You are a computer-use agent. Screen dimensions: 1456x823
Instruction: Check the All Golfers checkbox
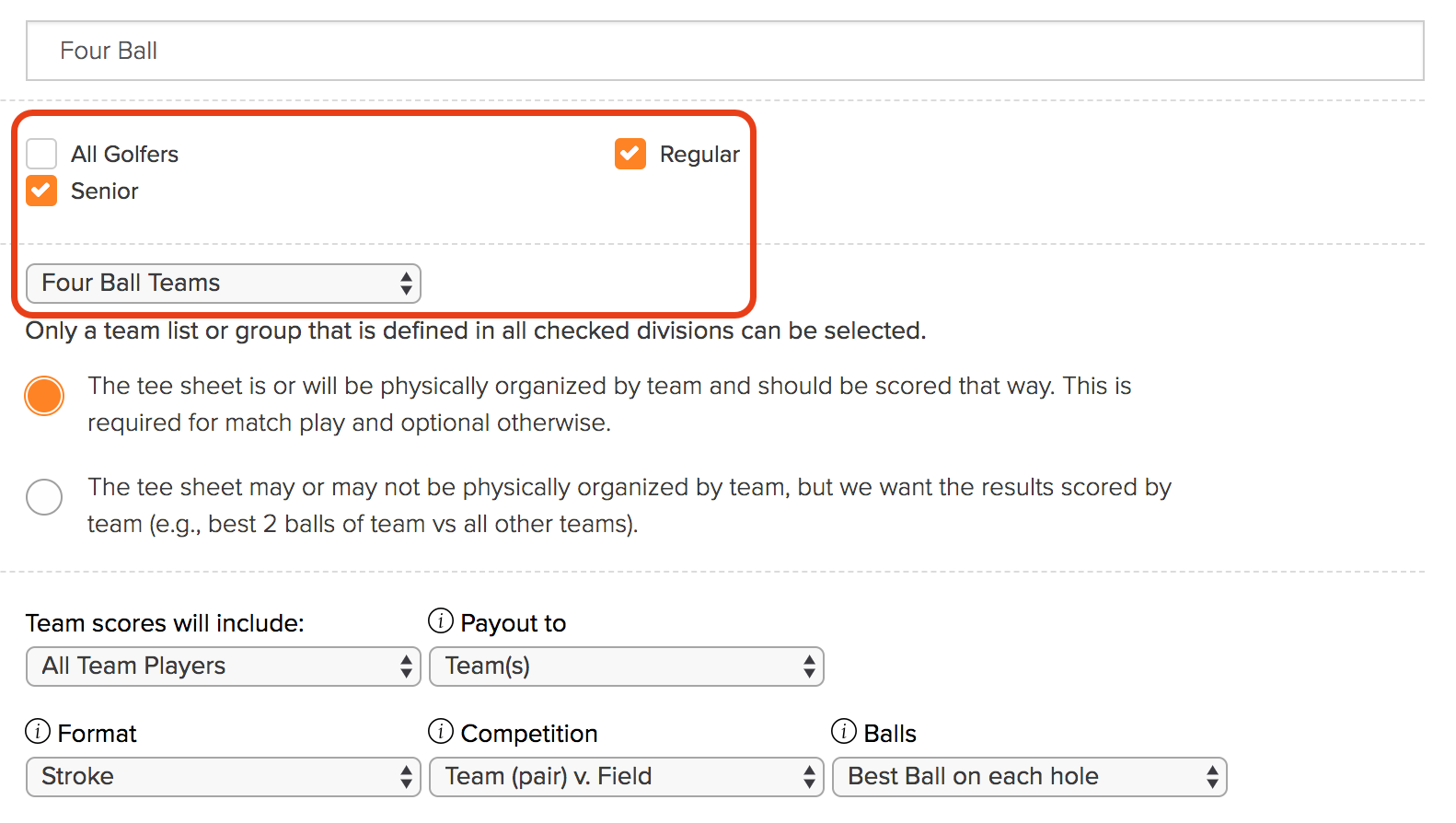click(41, 154)
